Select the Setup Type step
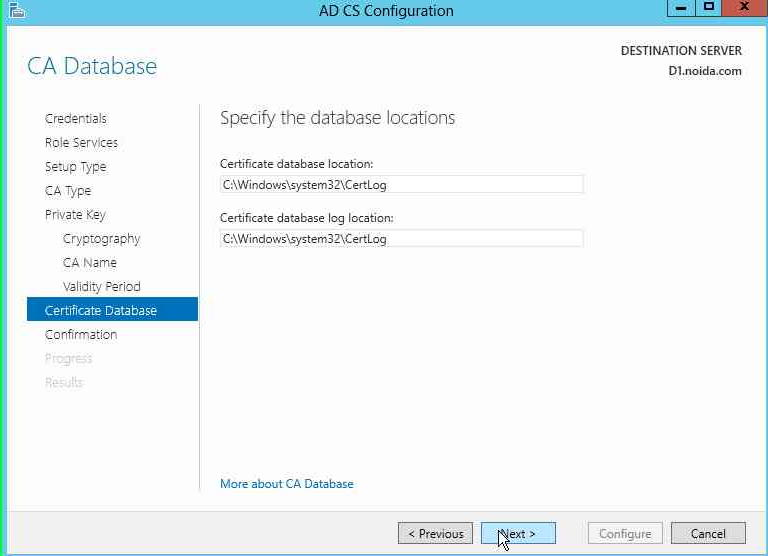 point(75,167)
